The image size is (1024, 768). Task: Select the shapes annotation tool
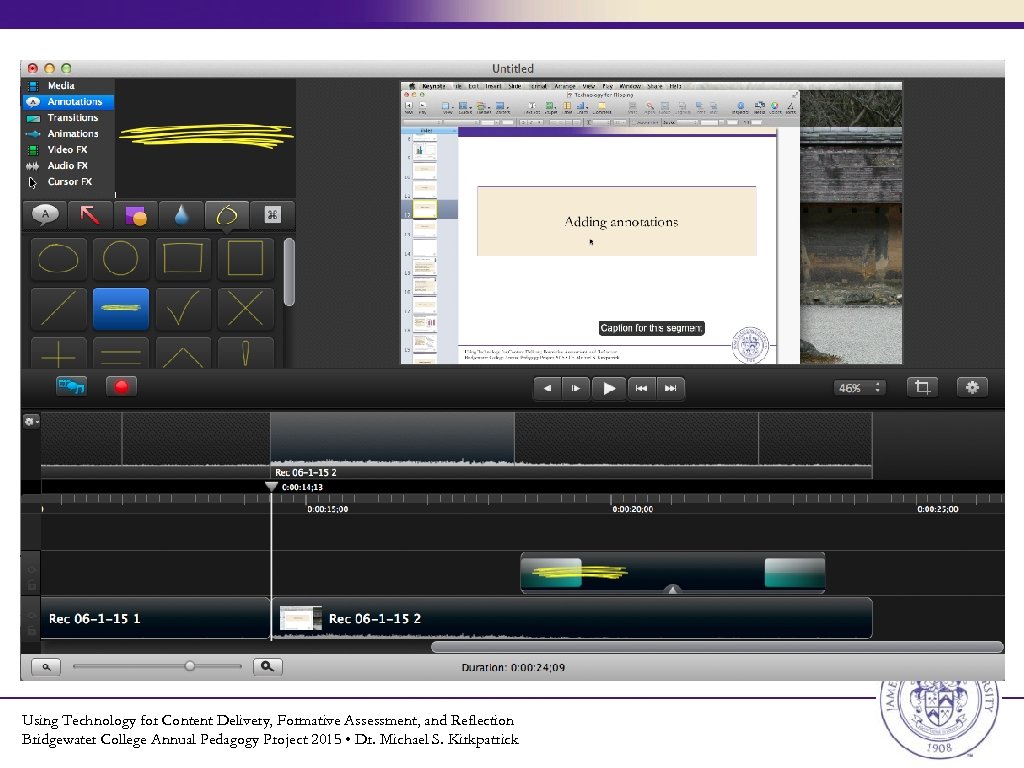point(136,214)
